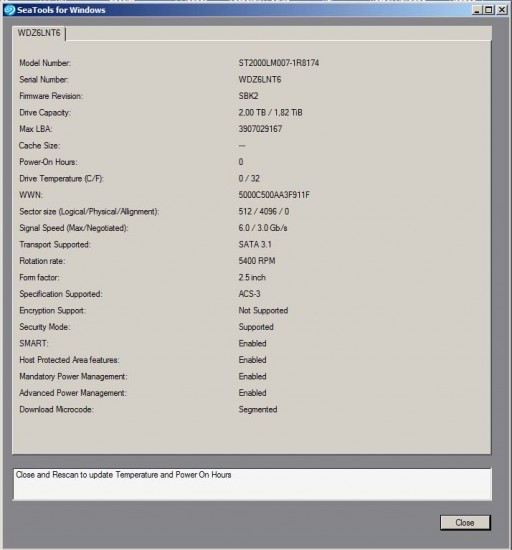Close window using title bar X
The height and width of the screenshot is (550, 512).
[502, 10]
